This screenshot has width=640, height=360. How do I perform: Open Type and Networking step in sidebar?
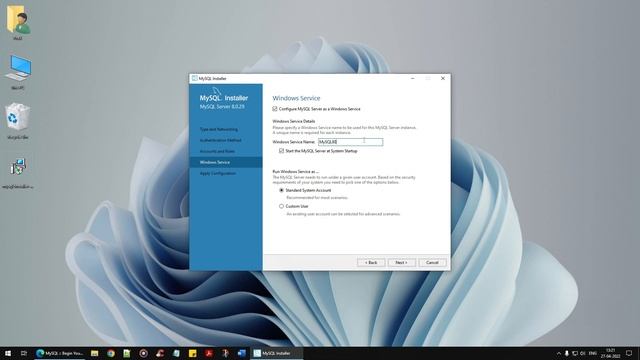(219, 129)
